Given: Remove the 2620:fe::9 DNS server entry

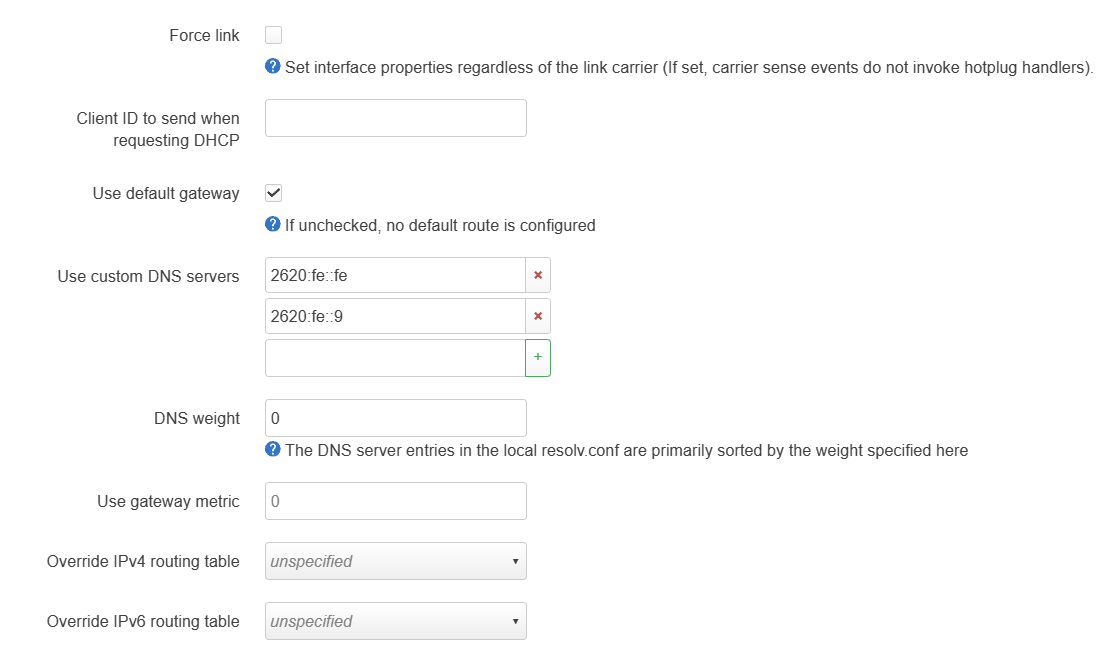Looking at the screenshot, I should 538,316.
